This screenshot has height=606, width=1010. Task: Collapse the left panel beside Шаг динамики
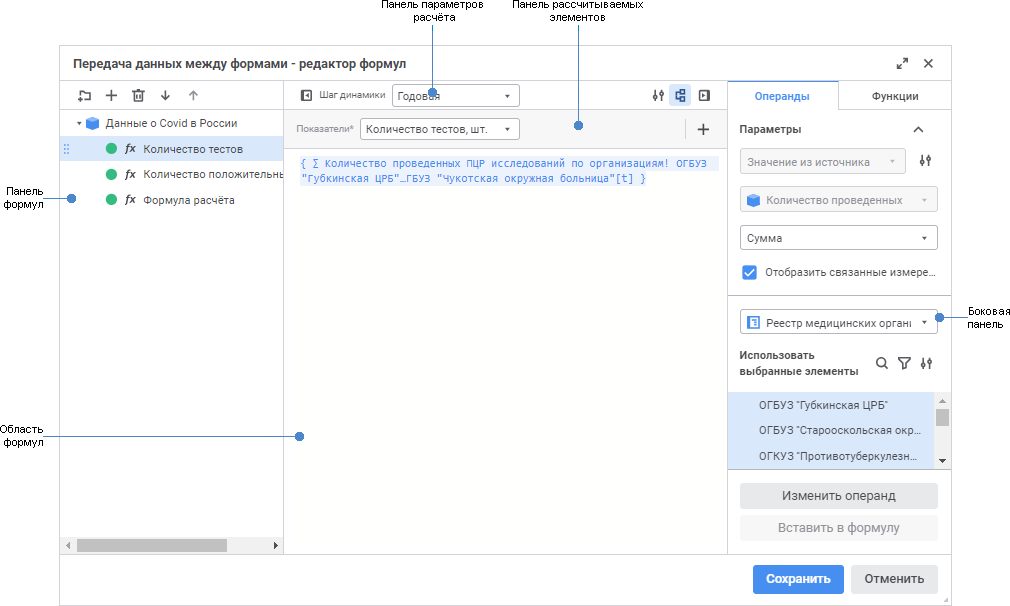click(x=307, y=96)
